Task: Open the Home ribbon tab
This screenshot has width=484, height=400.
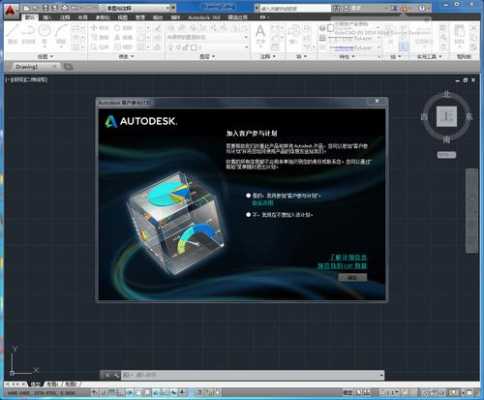Action: coord(30,17)
